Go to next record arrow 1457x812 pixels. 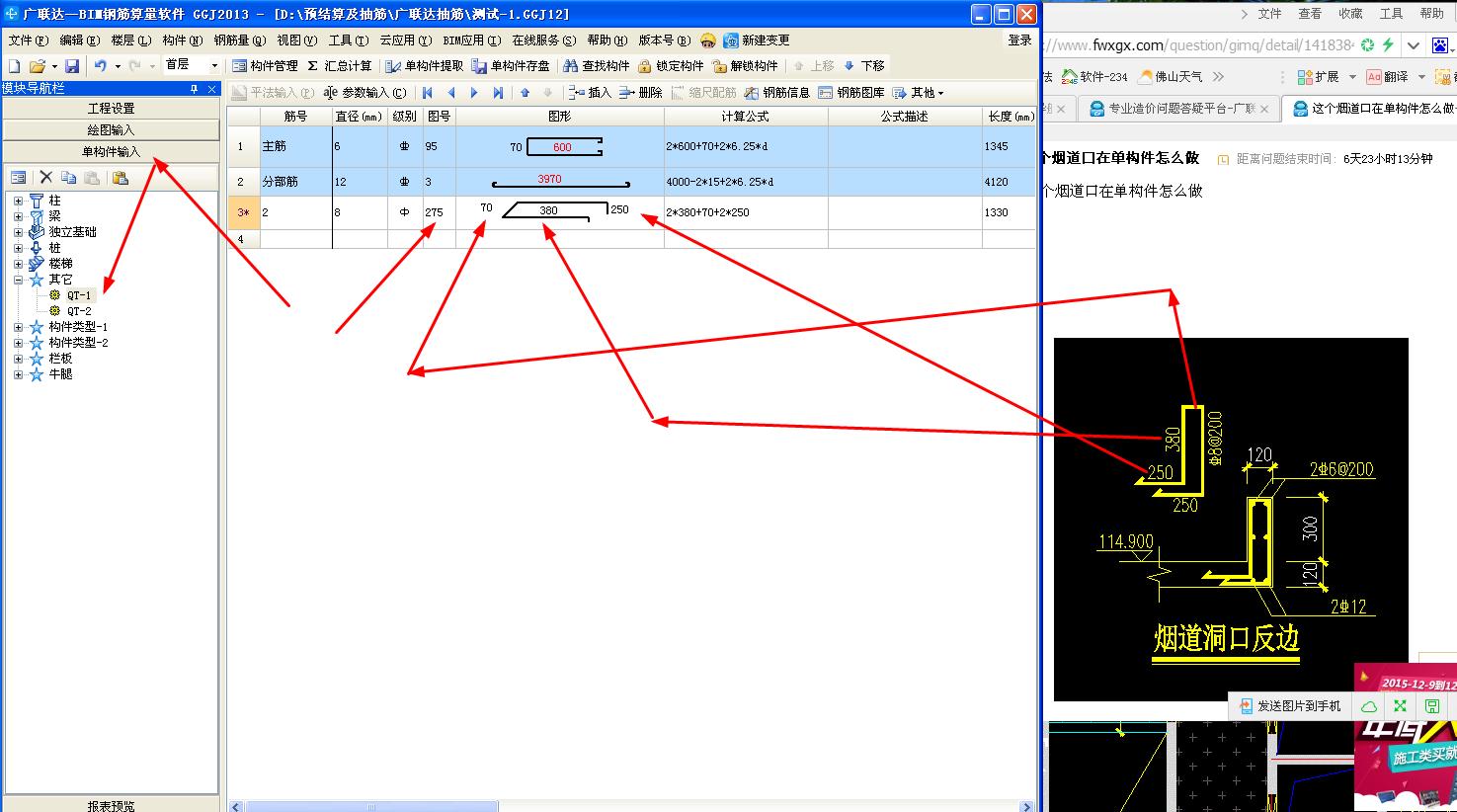click(474, 92)
